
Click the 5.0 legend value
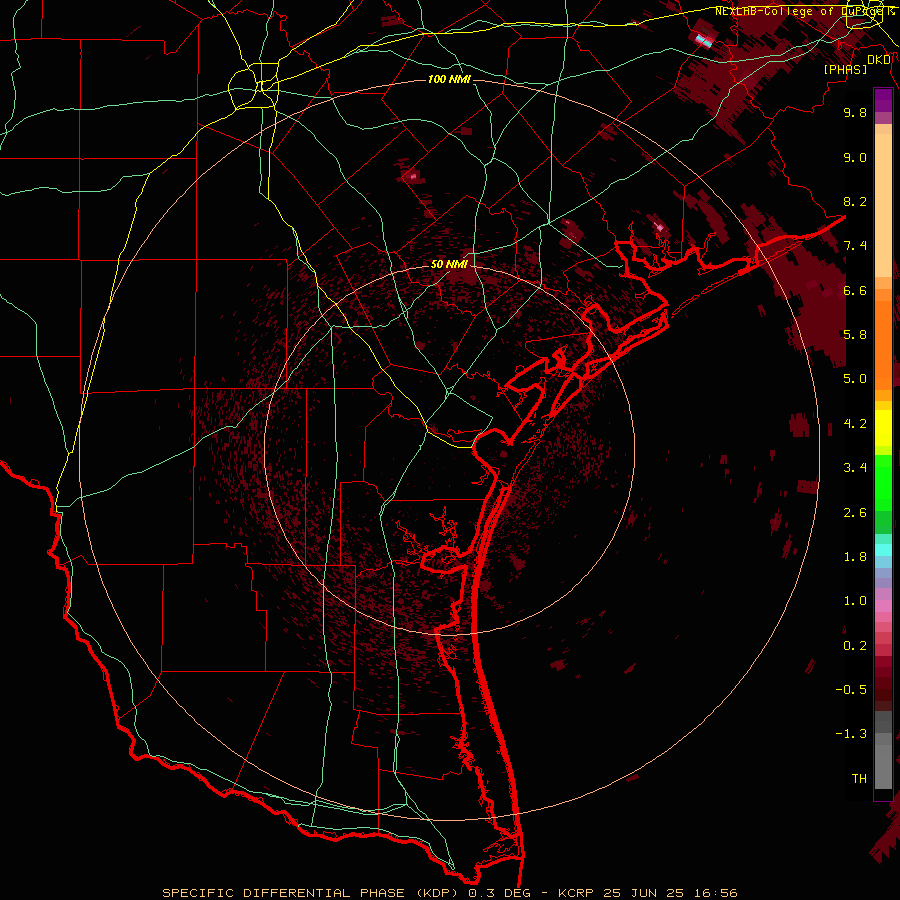click(855, 379)
